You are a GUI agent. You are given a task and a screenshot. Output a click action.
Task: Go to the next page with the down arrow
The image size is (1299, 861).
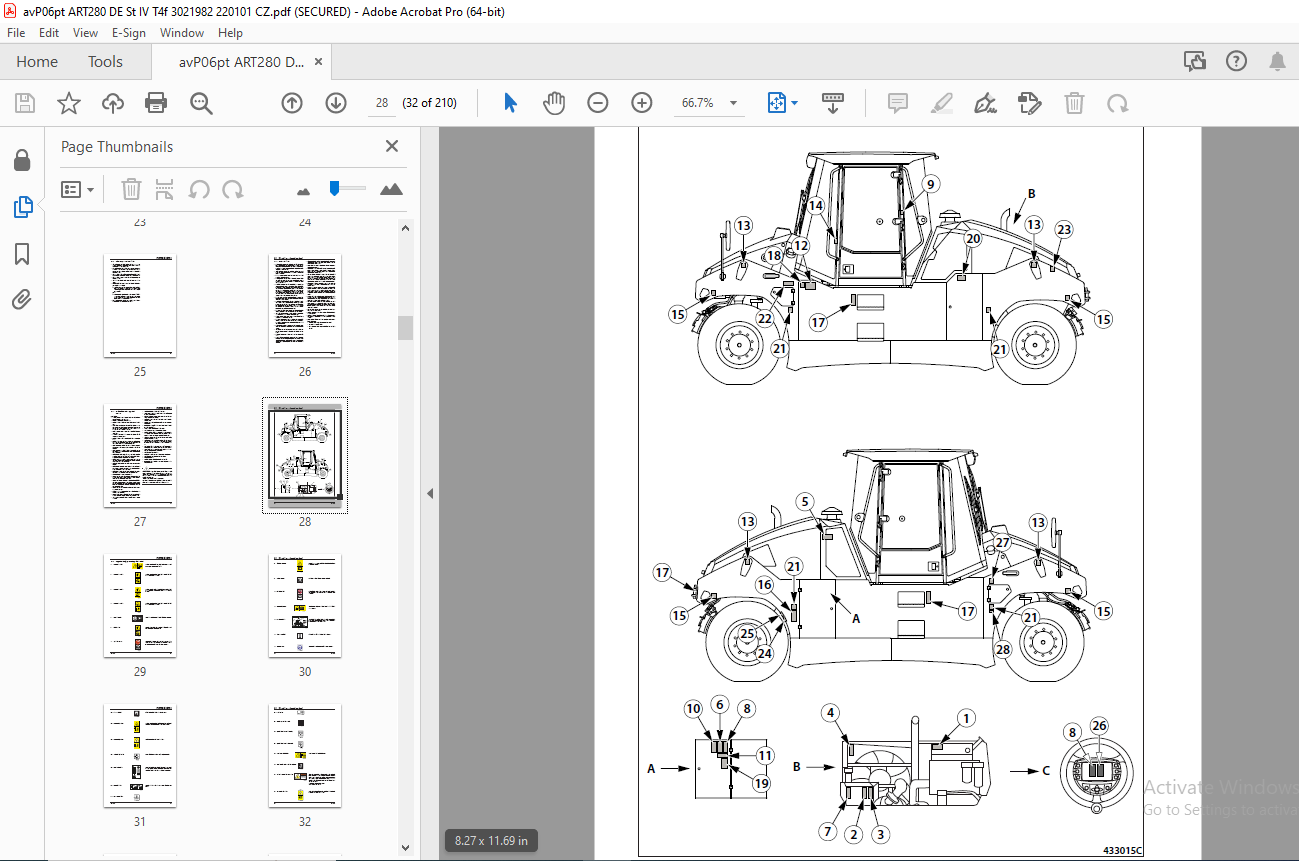pos(336,103)
